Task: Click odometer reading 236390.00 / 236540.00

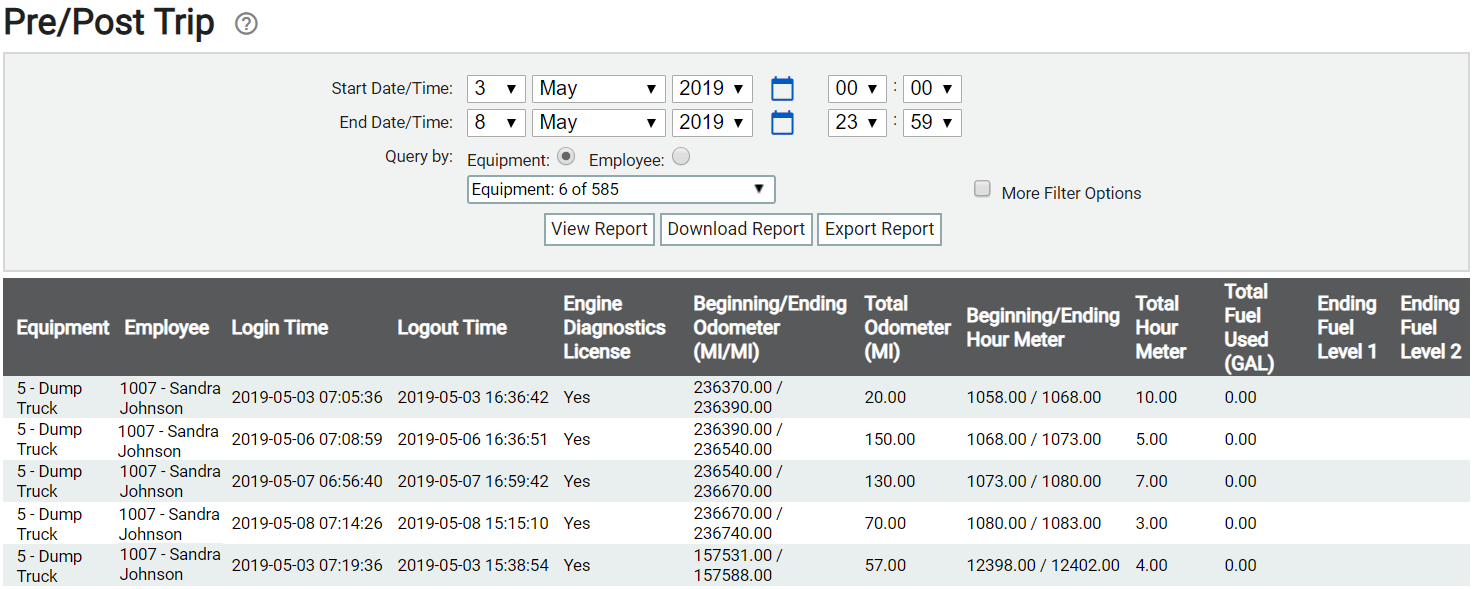Action: [x=738, y=440]
